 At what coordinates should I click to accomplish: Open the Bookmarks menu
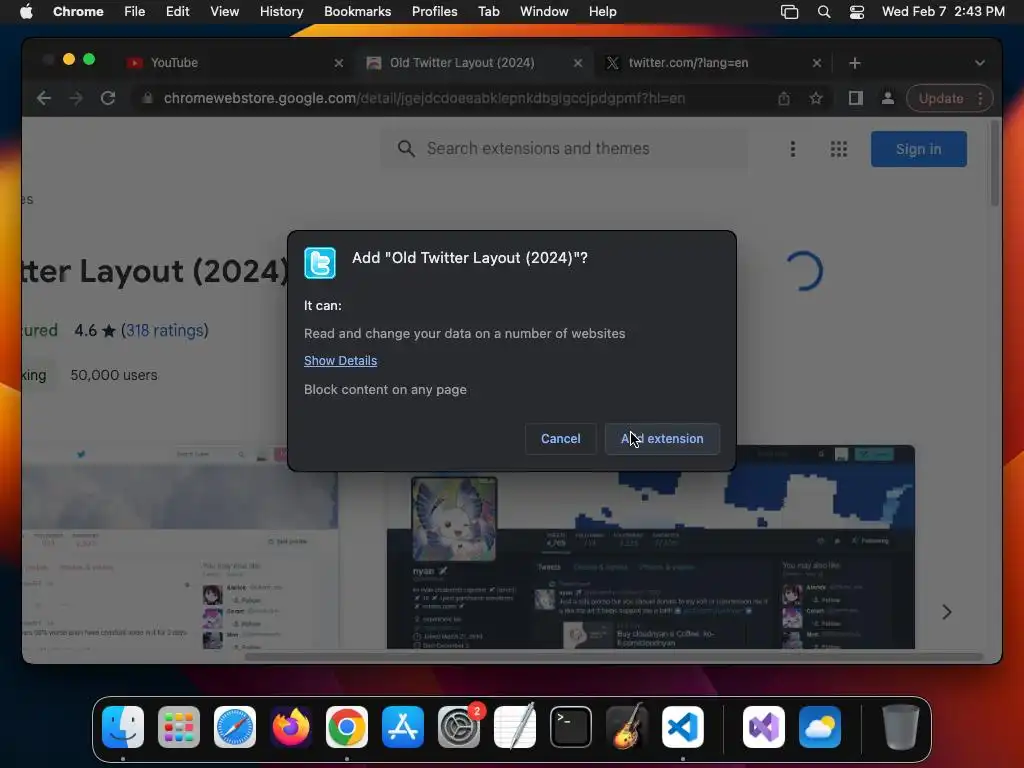click(x=358, y=12)
